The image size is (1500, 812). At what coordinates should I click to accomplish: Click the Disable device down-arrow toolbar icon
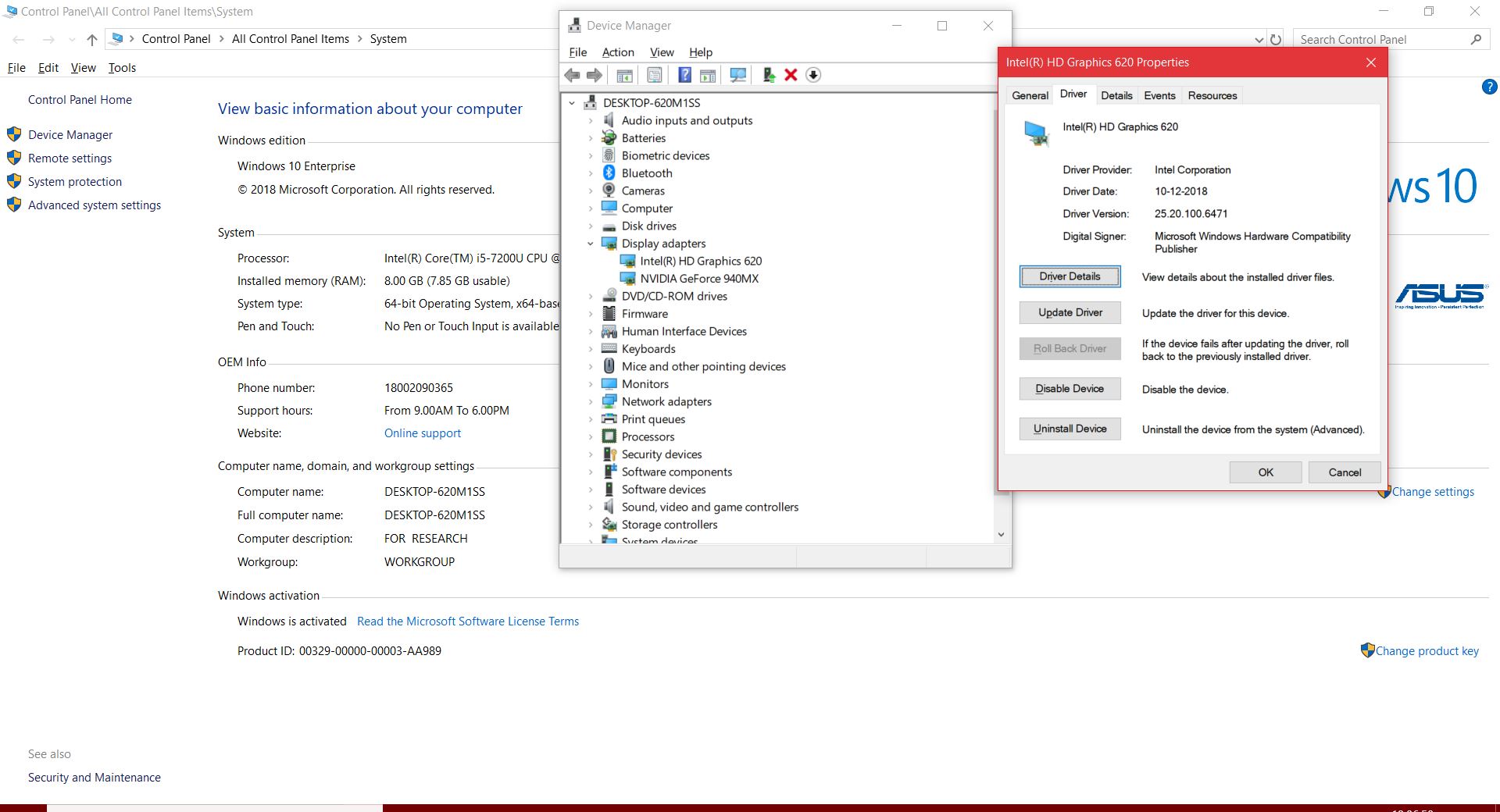tap(813, 75)
